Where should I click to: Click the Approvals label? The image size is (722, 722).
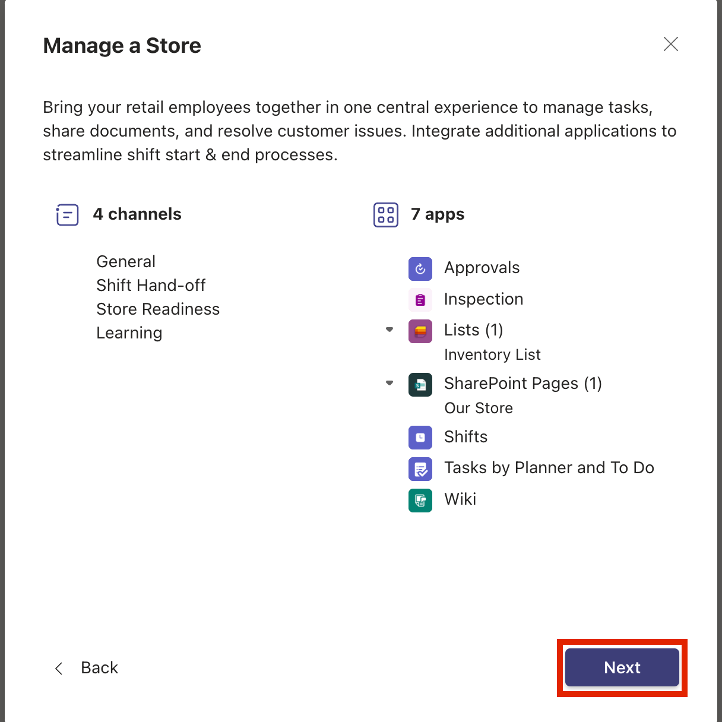[x=482, y=268]
